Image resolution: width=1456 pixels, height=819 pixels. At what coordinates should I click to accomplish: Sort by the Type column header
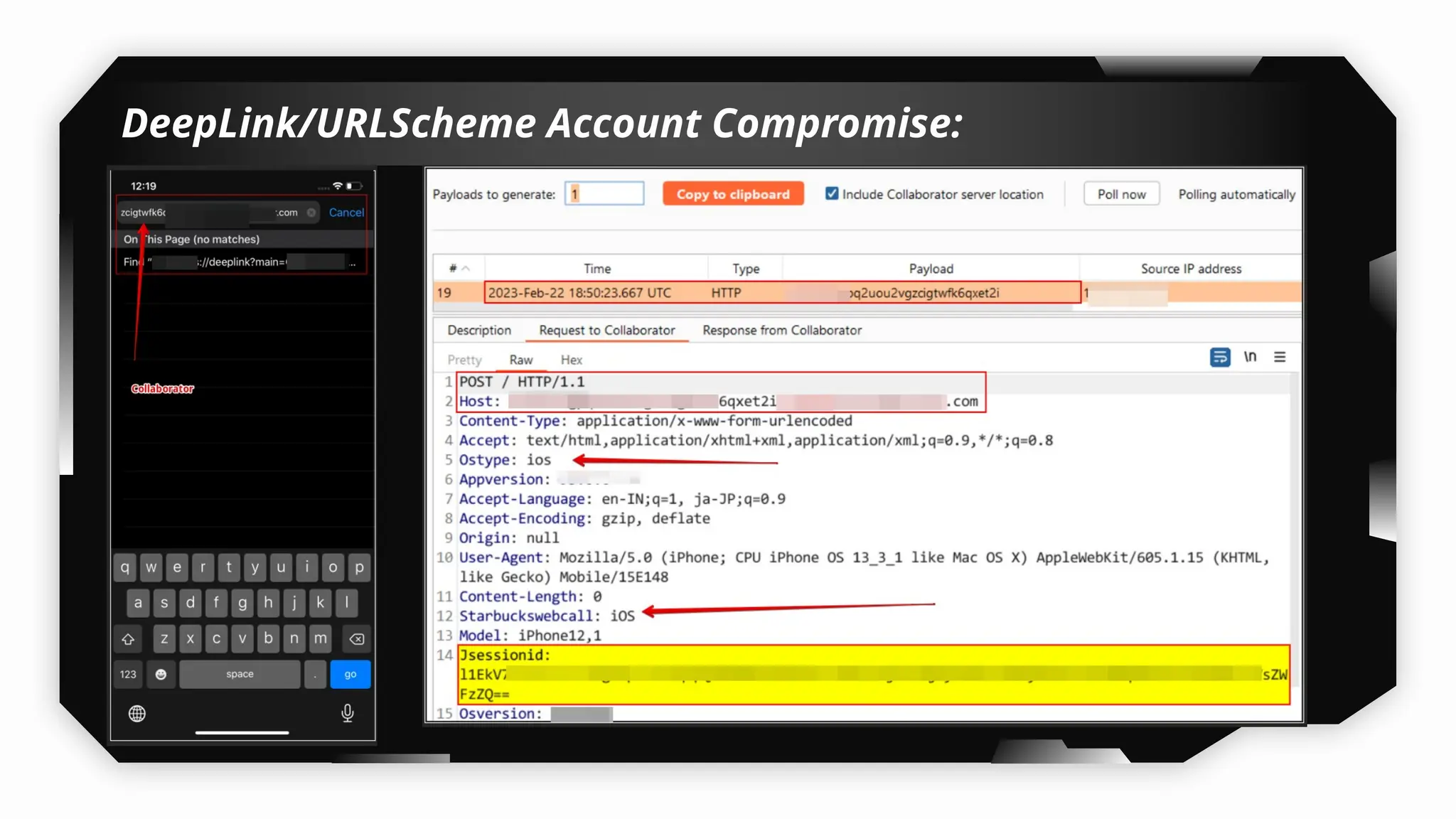point(746,268)
